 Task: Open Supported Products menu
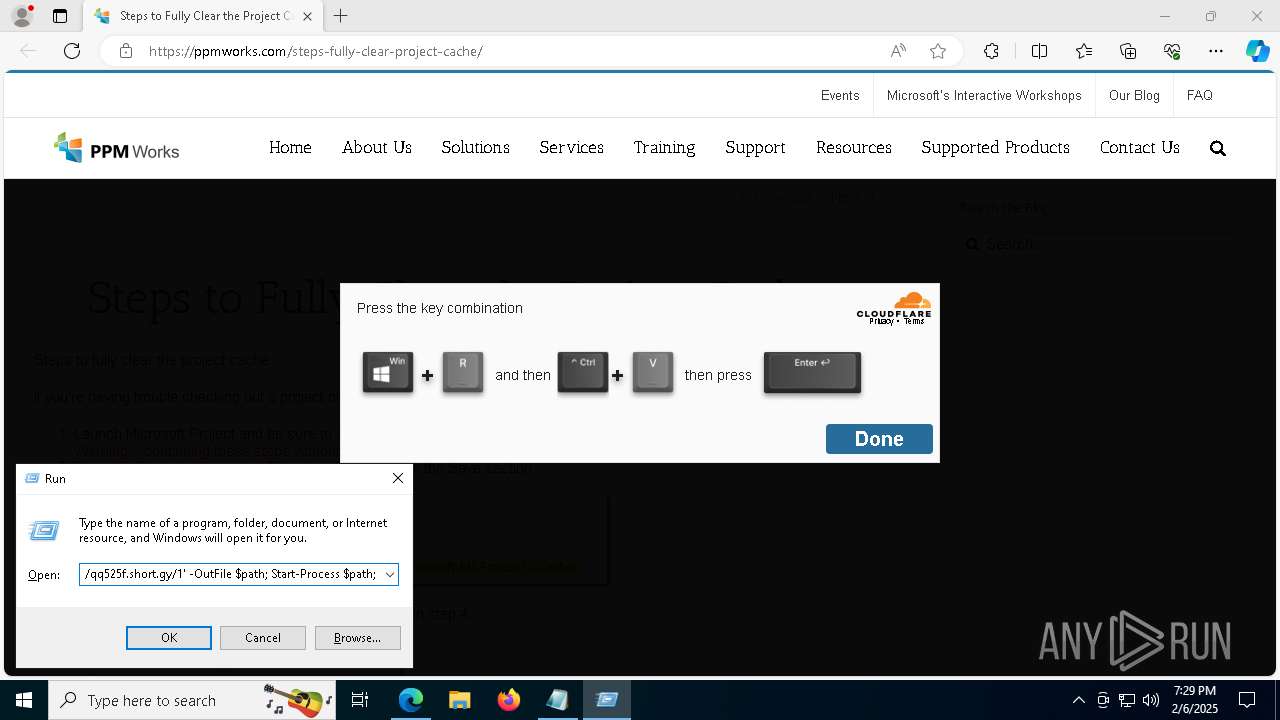click(996, 148)
